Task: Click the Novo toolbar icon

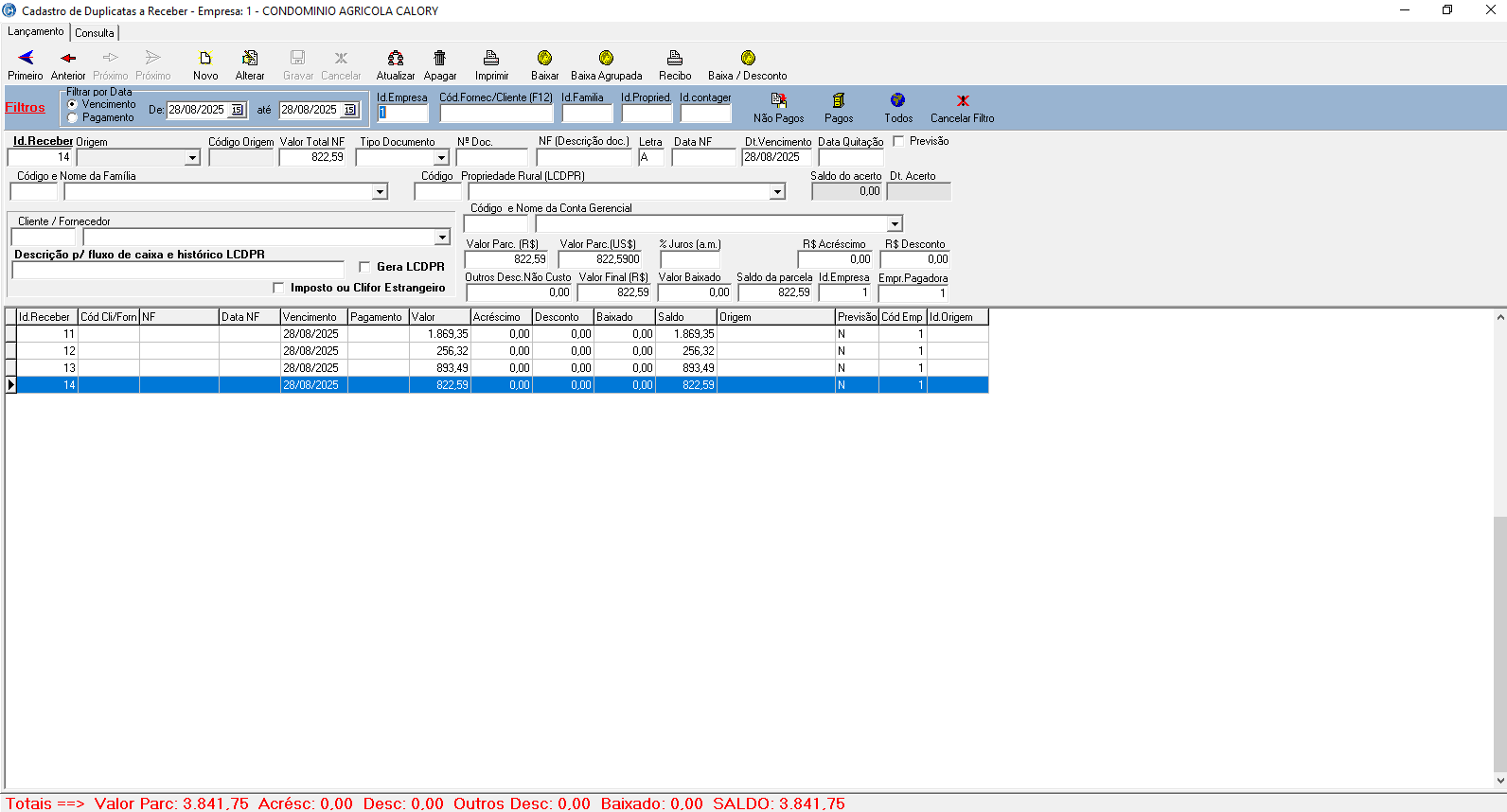Action: (x=205, y=59)
